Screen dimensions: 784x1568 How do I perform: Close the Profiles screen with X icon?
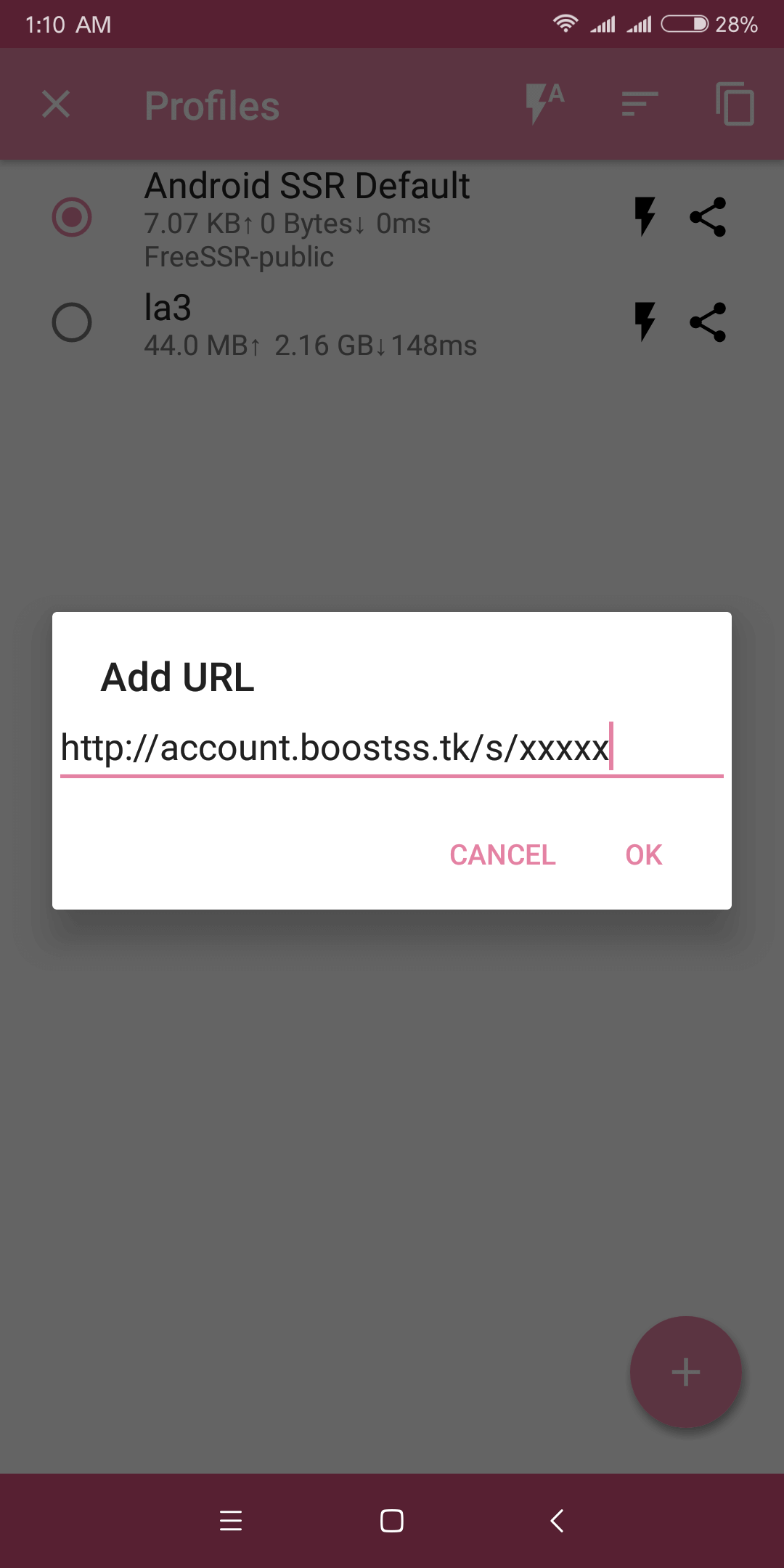(x=56, y=104)
